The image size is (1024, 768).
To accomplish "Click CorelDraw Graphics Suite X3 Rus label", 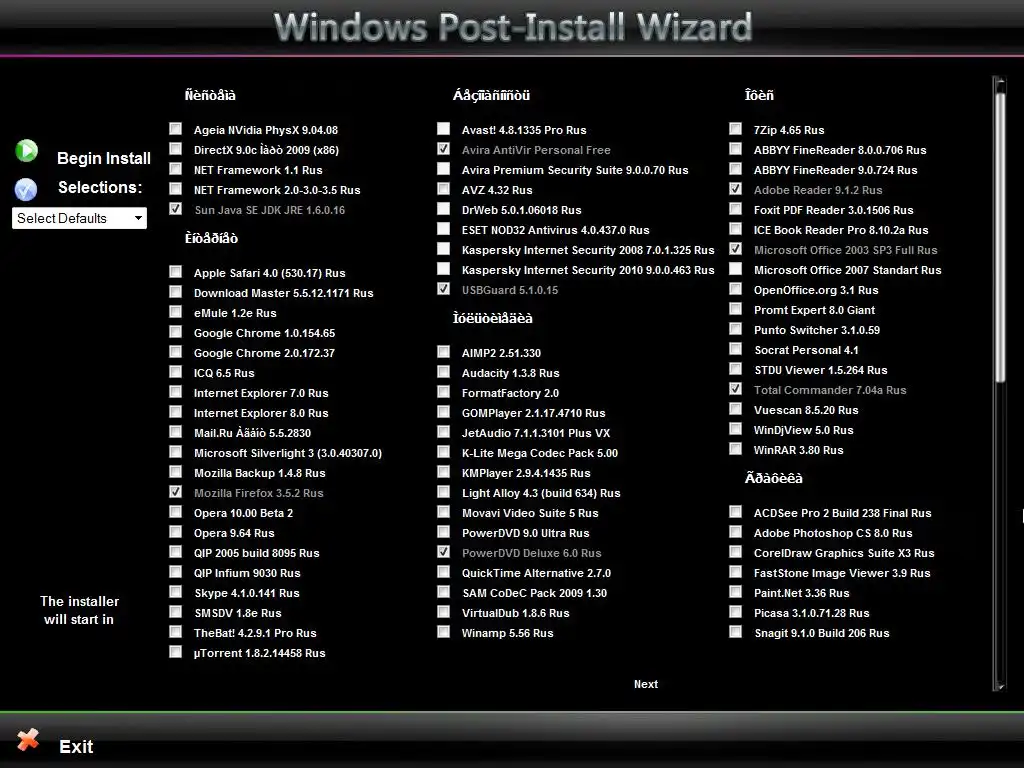I will tap(844, 553).
